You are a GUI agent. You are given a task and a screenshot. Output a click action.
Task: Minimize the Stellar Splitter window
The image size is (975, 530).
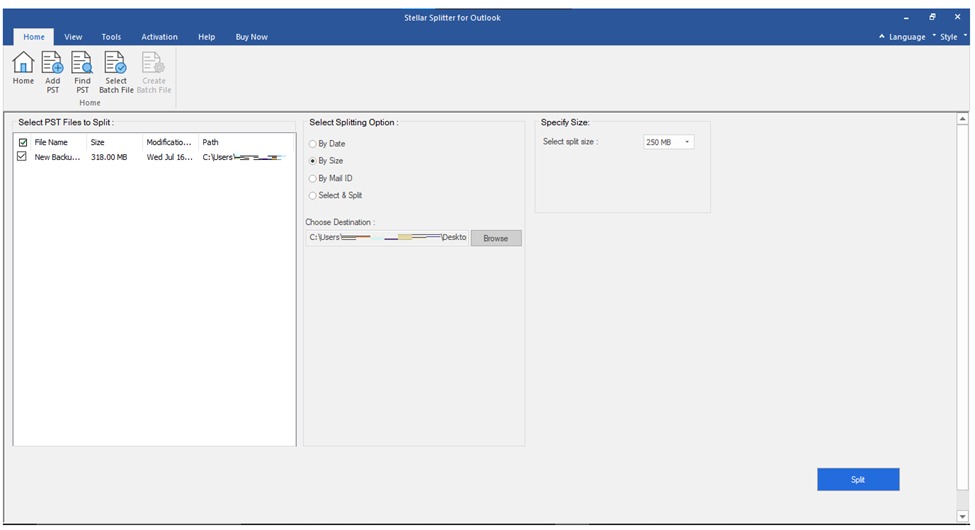[x=907, y=18]
